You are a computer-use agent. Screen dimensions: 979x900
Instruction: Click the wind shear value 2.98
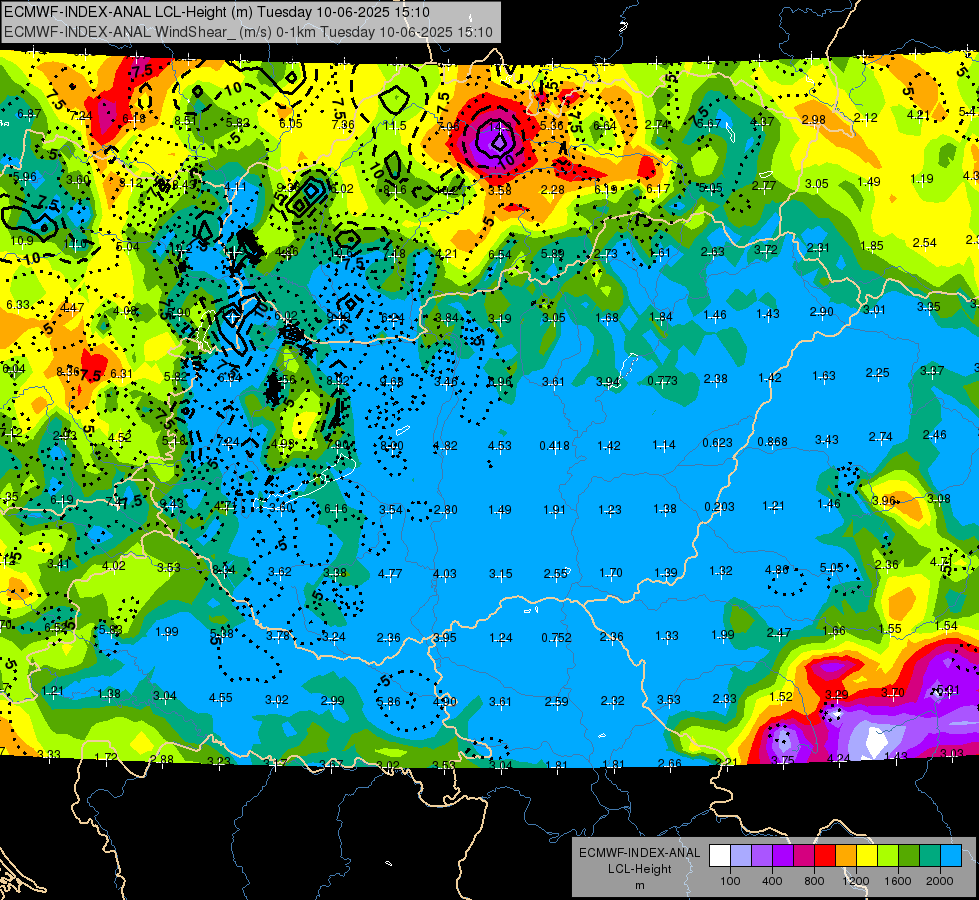(x=814, y=119)
